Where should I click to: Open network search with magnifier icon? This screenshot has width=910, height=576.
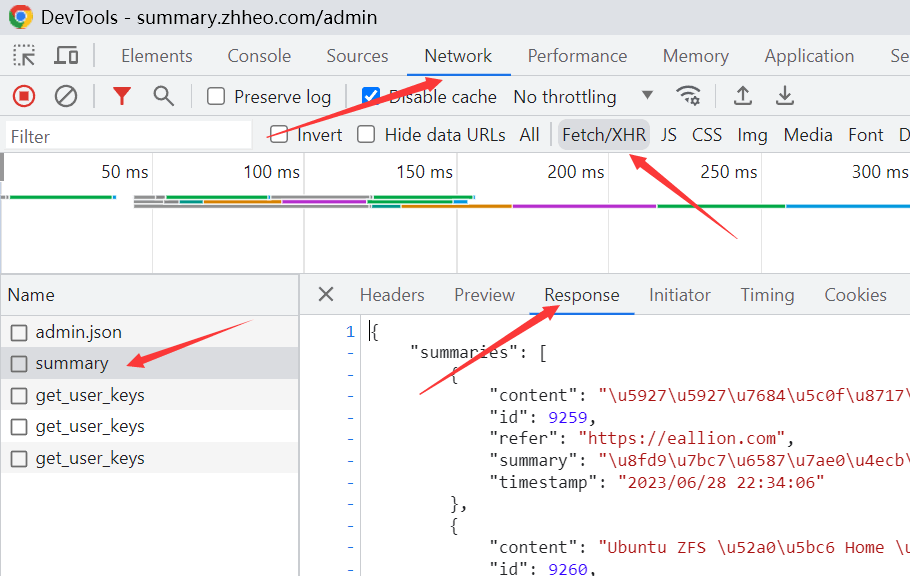[x=163, y=96]
